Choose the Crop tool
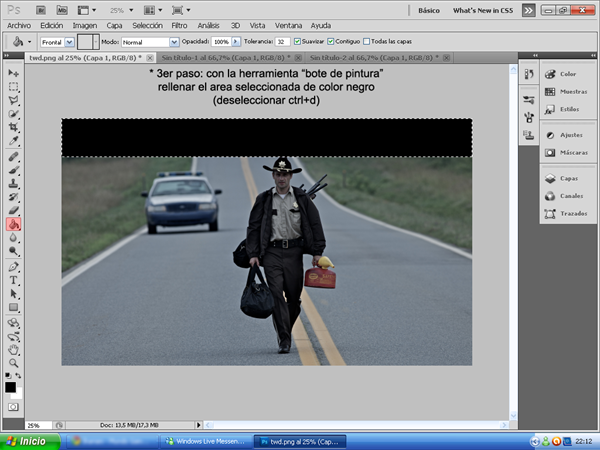 (14, 129)
